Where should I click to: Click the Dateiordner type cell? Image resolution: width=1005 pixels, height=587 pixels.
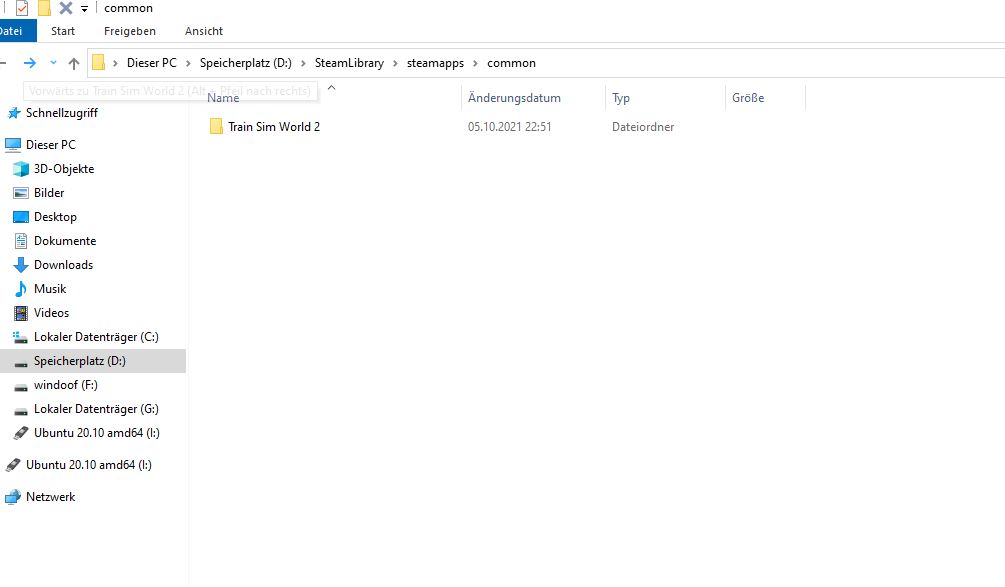click(643, 127)
